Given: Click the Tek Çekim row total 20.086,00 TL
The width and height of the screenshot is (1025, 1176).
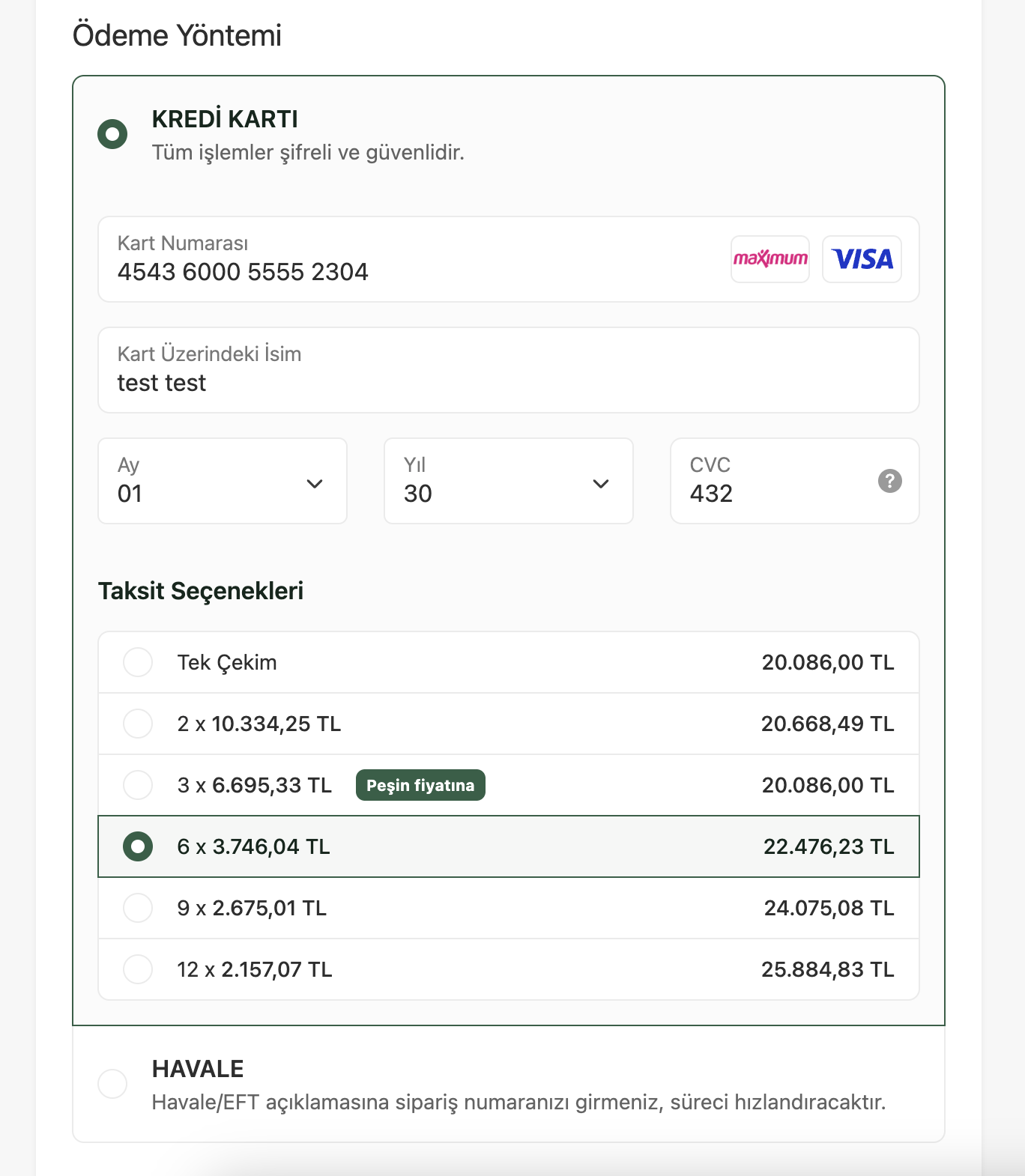Looking at the screenshot, I should pos(828,662).
